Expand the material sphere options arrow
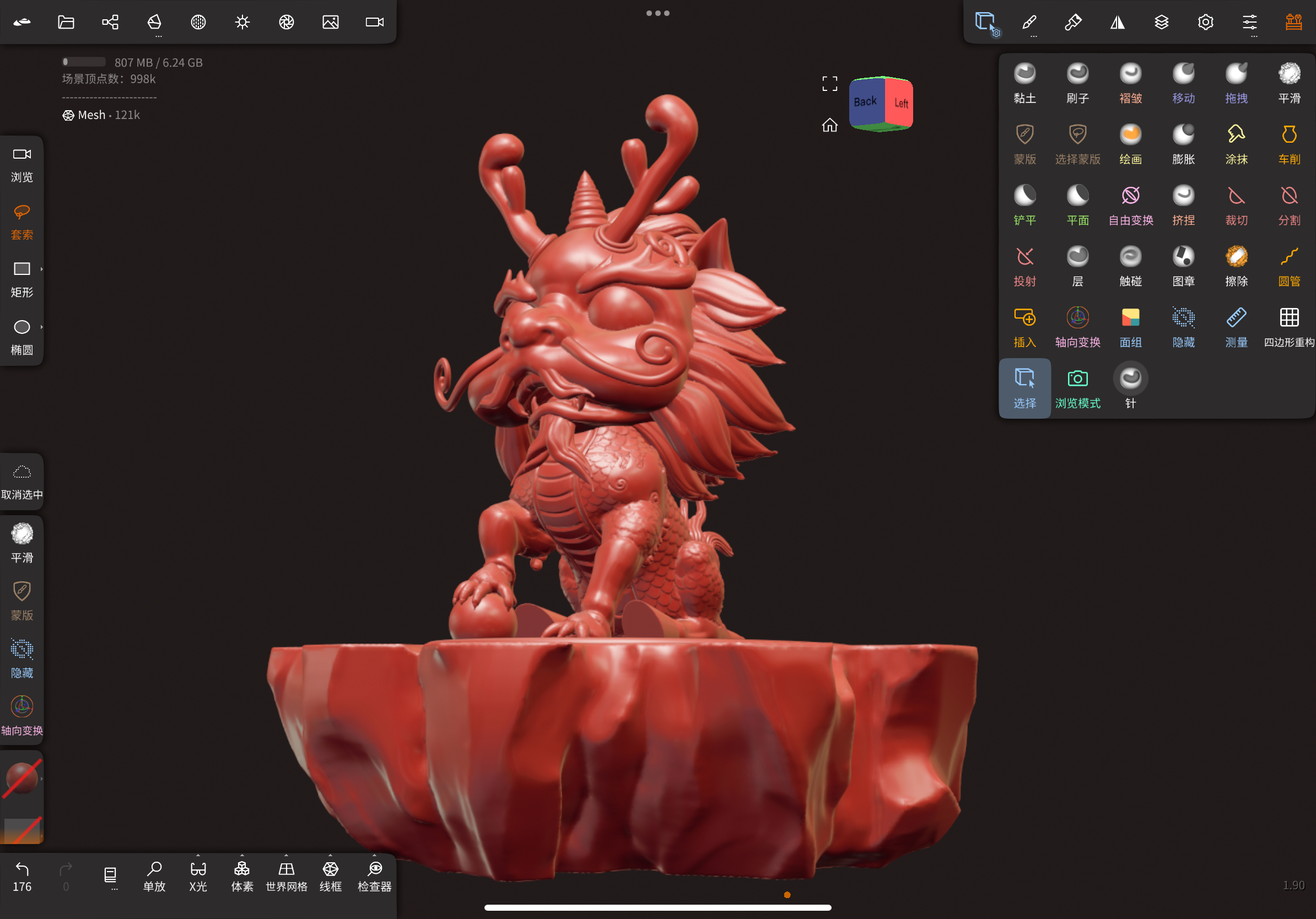 click(42, 779)
